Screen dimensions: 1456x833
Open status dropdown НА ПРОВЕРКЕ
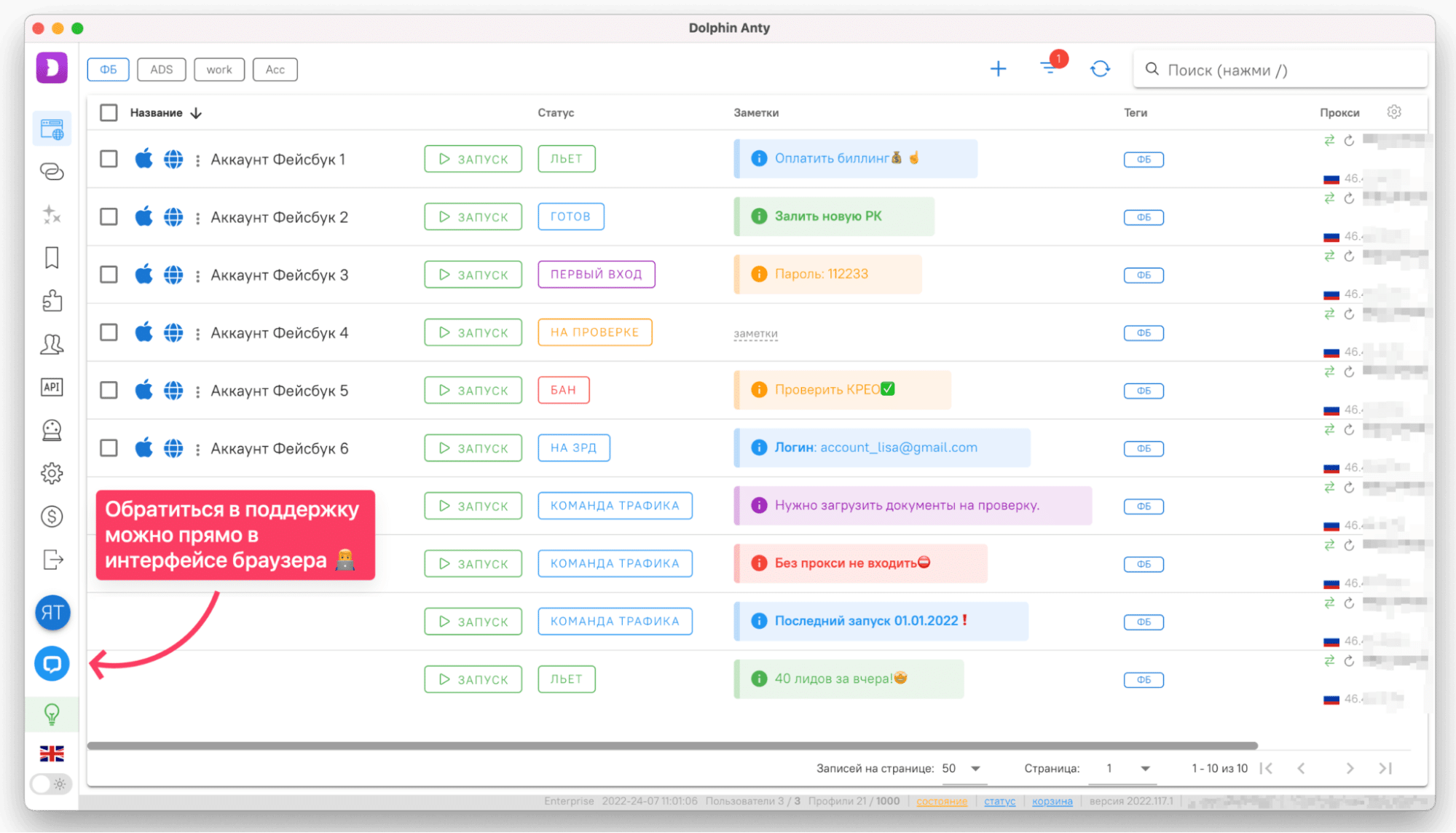coord(594,332)
